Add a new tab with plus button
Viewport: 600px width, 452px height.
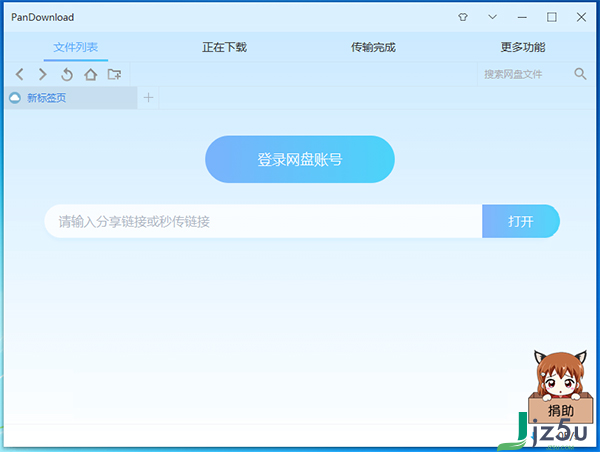148,98
